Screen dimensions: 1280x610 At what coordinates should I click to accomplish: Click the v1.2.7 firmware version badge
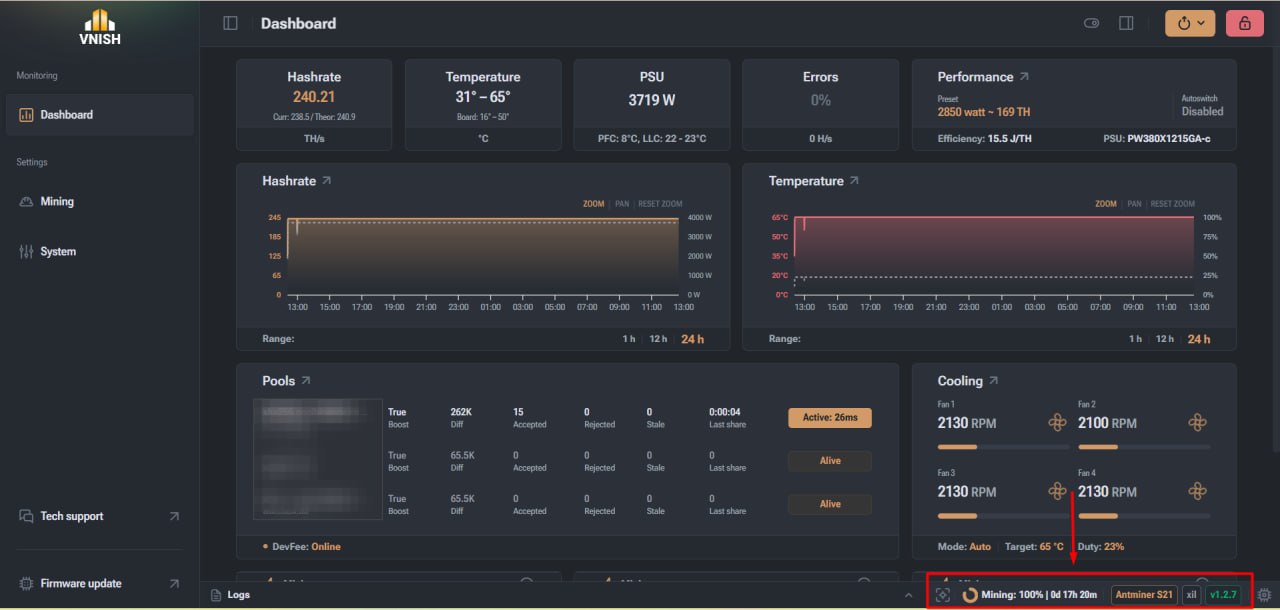click(1223, 595)
